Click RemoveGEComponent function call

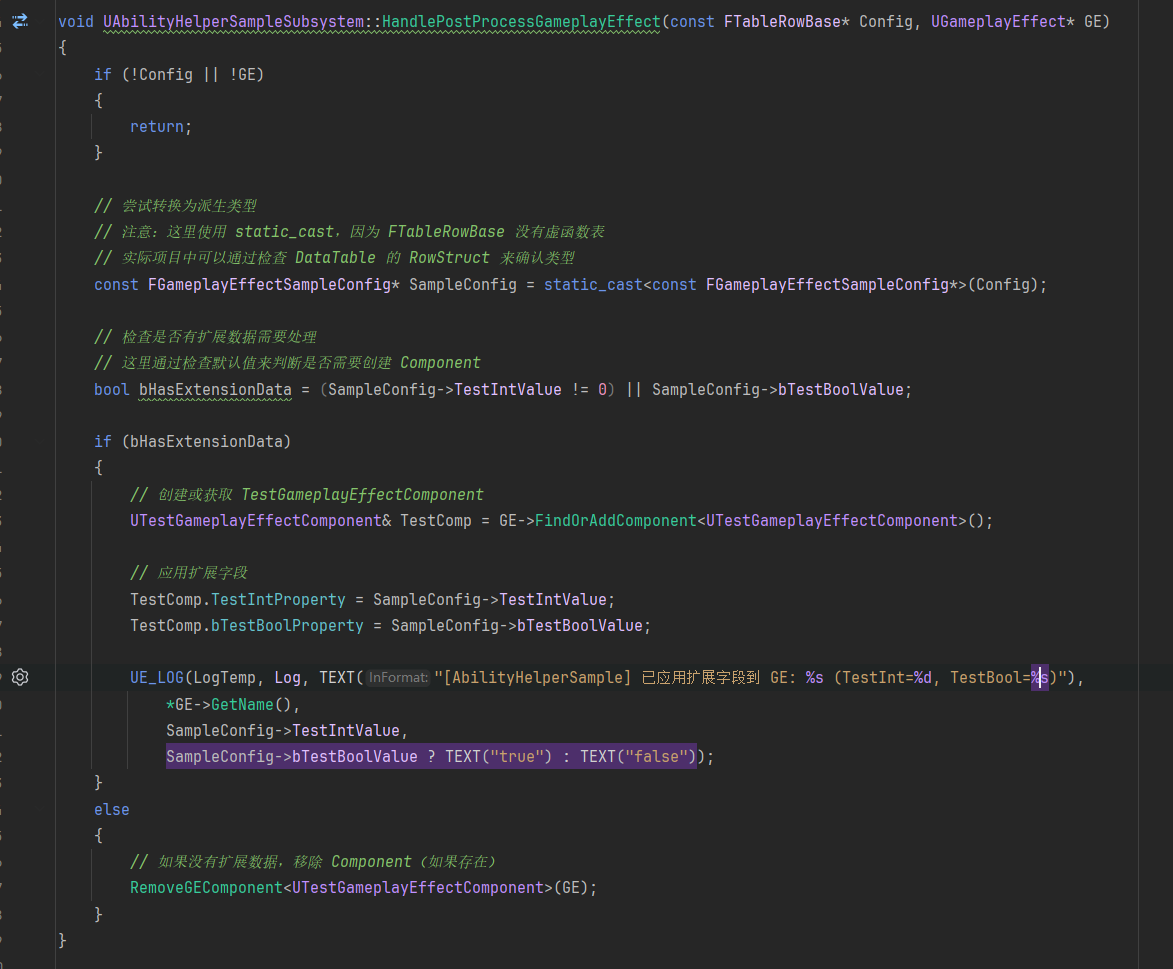coord(206,887)
